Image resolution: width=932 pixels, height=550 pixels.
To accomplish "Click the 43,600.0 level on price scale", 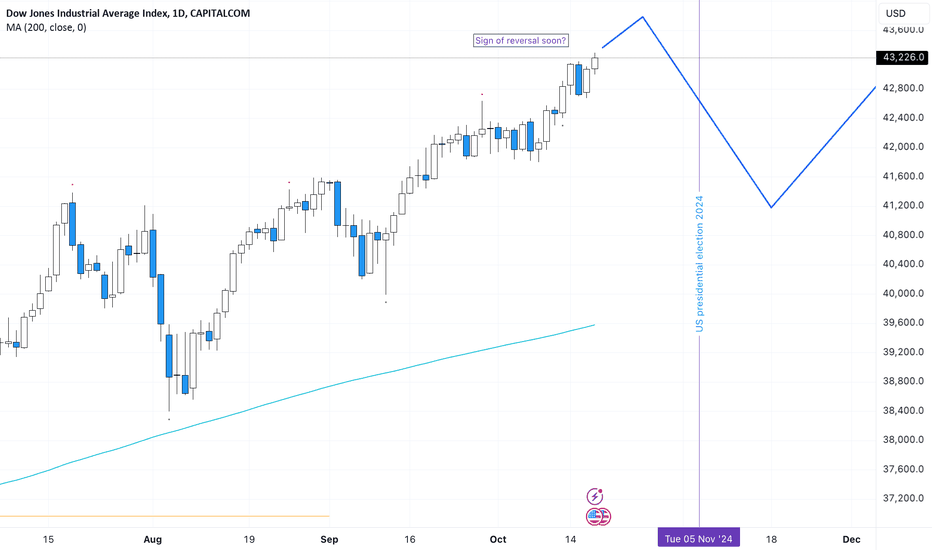I will [903, 29].
